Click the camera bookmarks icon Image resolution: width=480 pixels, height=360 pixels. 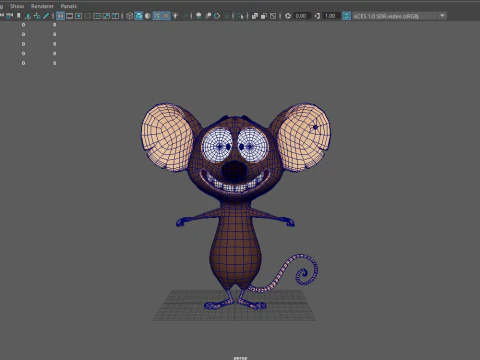tap(19, 16)
